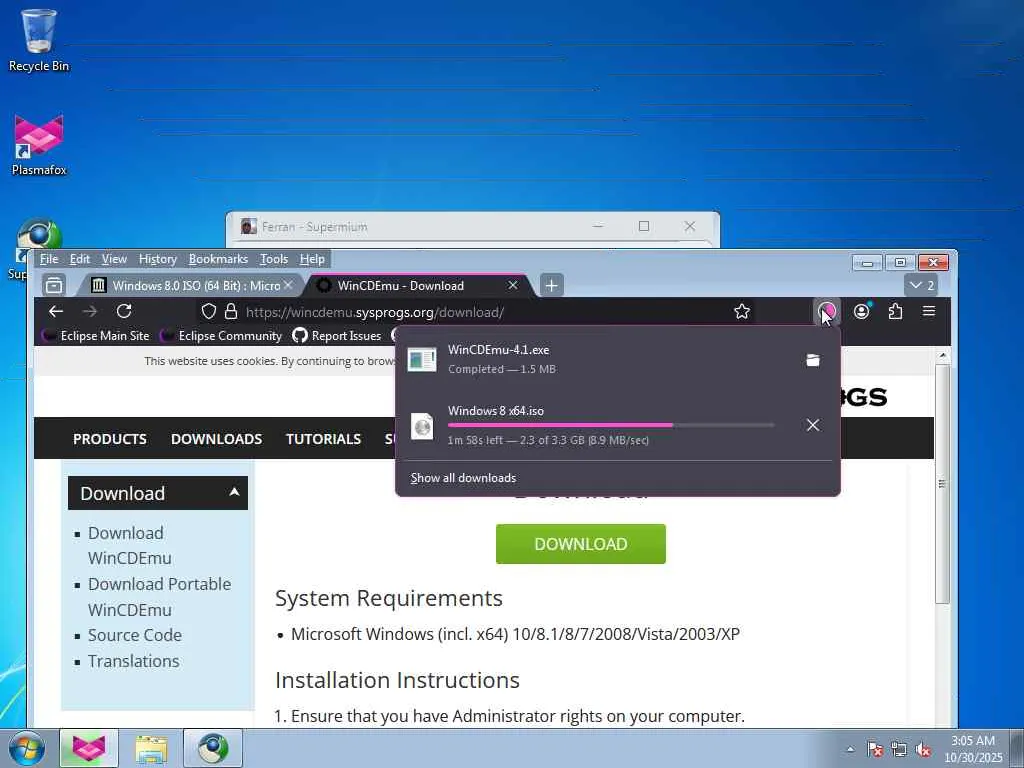Click Plasmafox in the taskbar
The height and width of the screenshot is (768, 1024).
pos(89,748)
